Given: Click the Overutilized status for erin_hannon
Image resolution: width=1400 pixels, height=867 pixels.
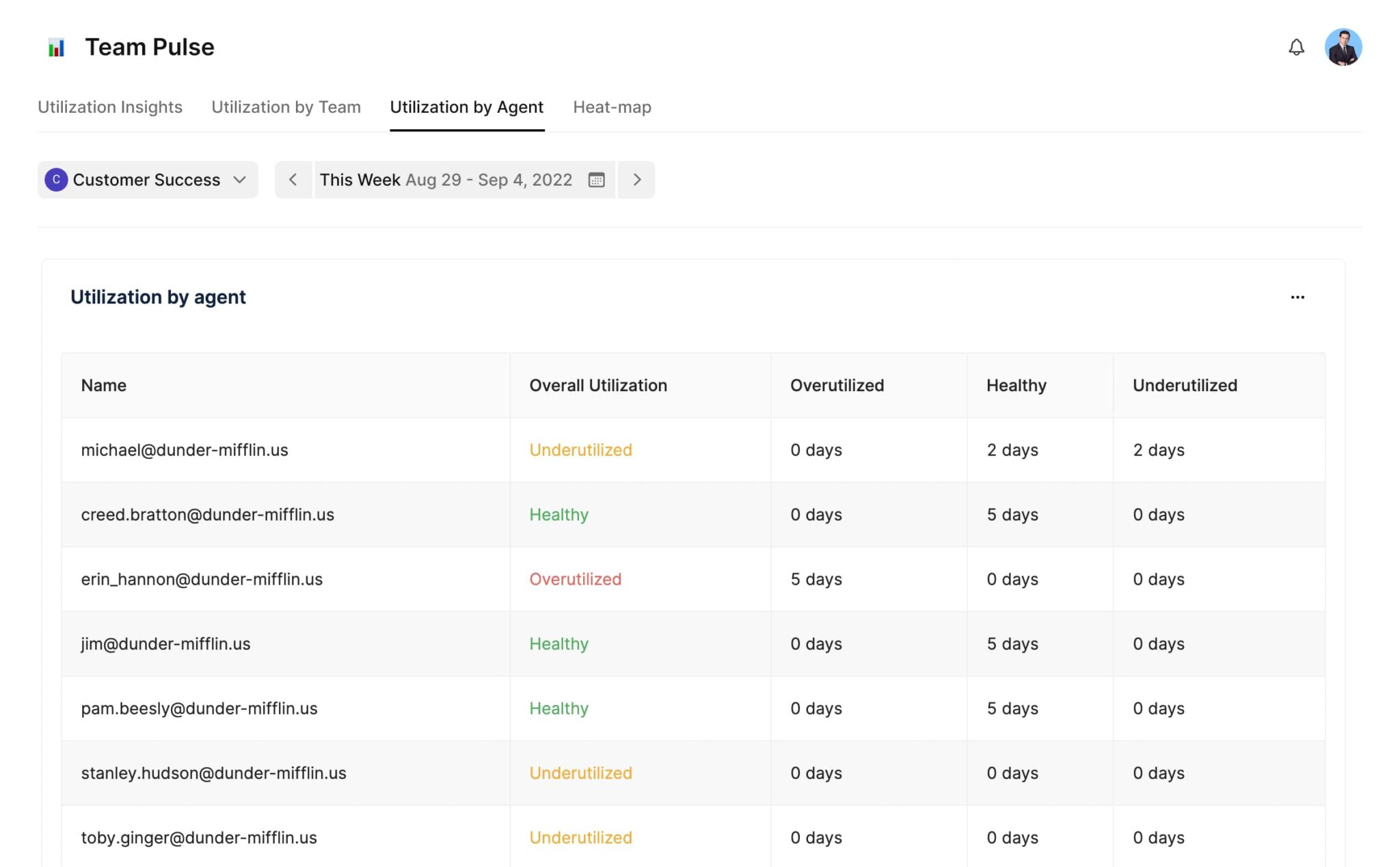Looking at the screenshot, I should pyautogui.click(x=575, y=579).
